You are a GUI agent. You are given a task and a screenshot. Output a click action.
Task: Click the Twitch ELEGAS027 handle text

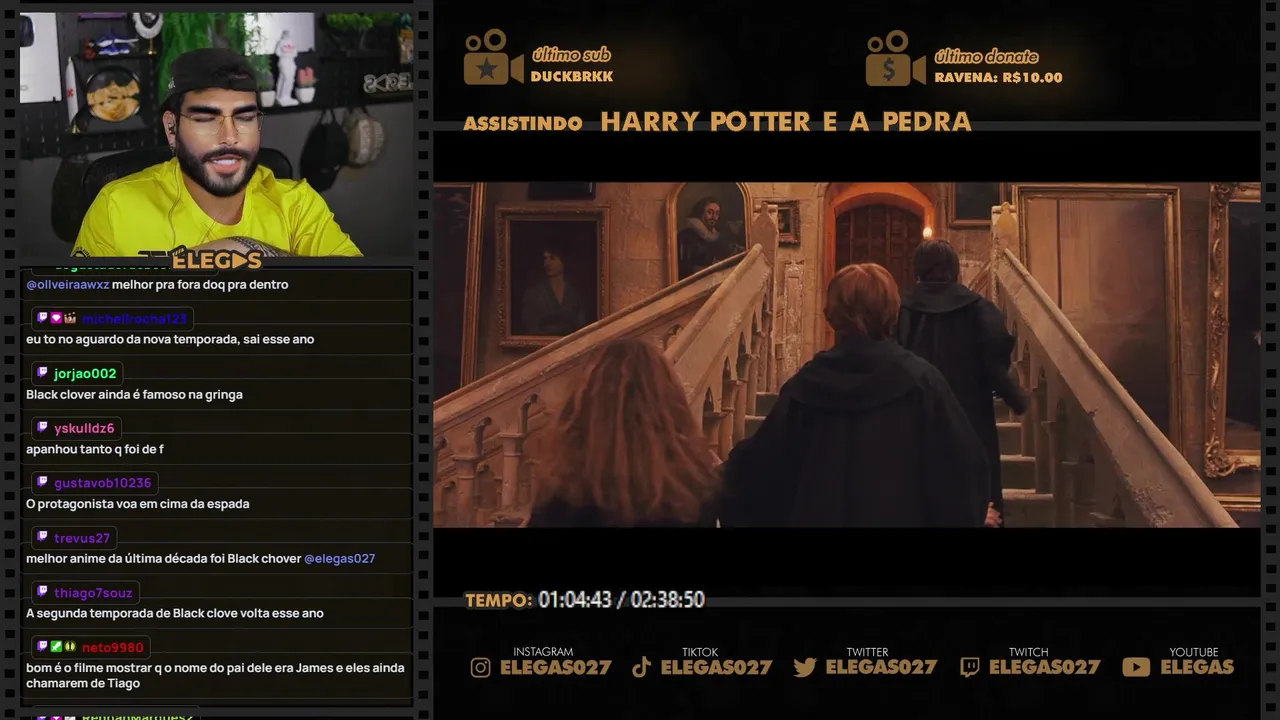[1044, 667]
